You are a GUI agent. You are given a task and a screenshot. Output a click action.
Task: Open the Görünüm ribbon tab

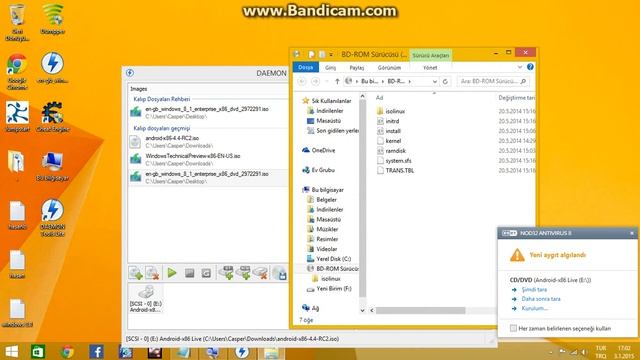(389, 67)
